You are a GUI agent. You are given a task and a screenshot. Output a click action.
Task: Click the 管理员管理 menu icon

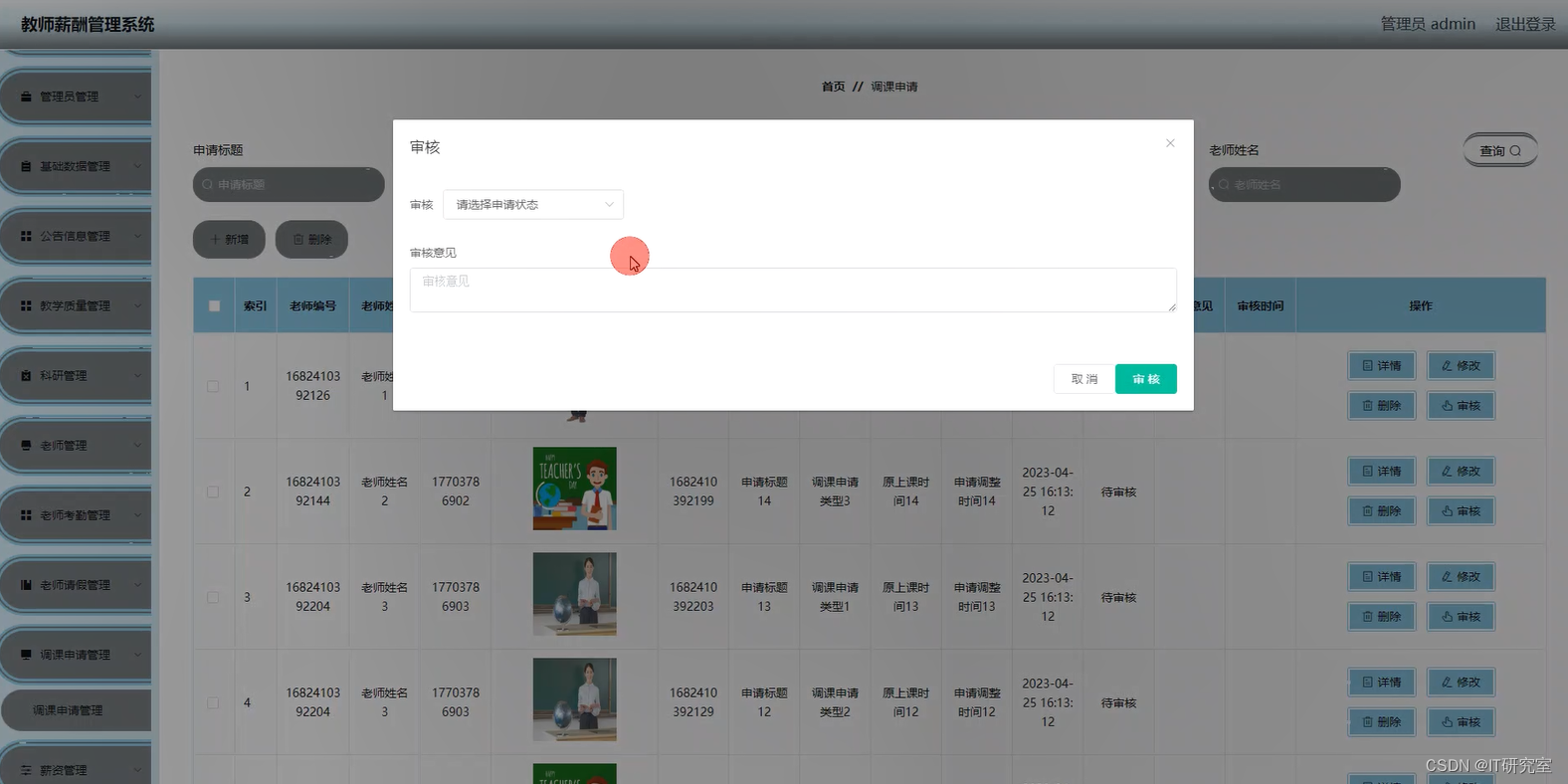pyautogui.click(x=26, y=97)
